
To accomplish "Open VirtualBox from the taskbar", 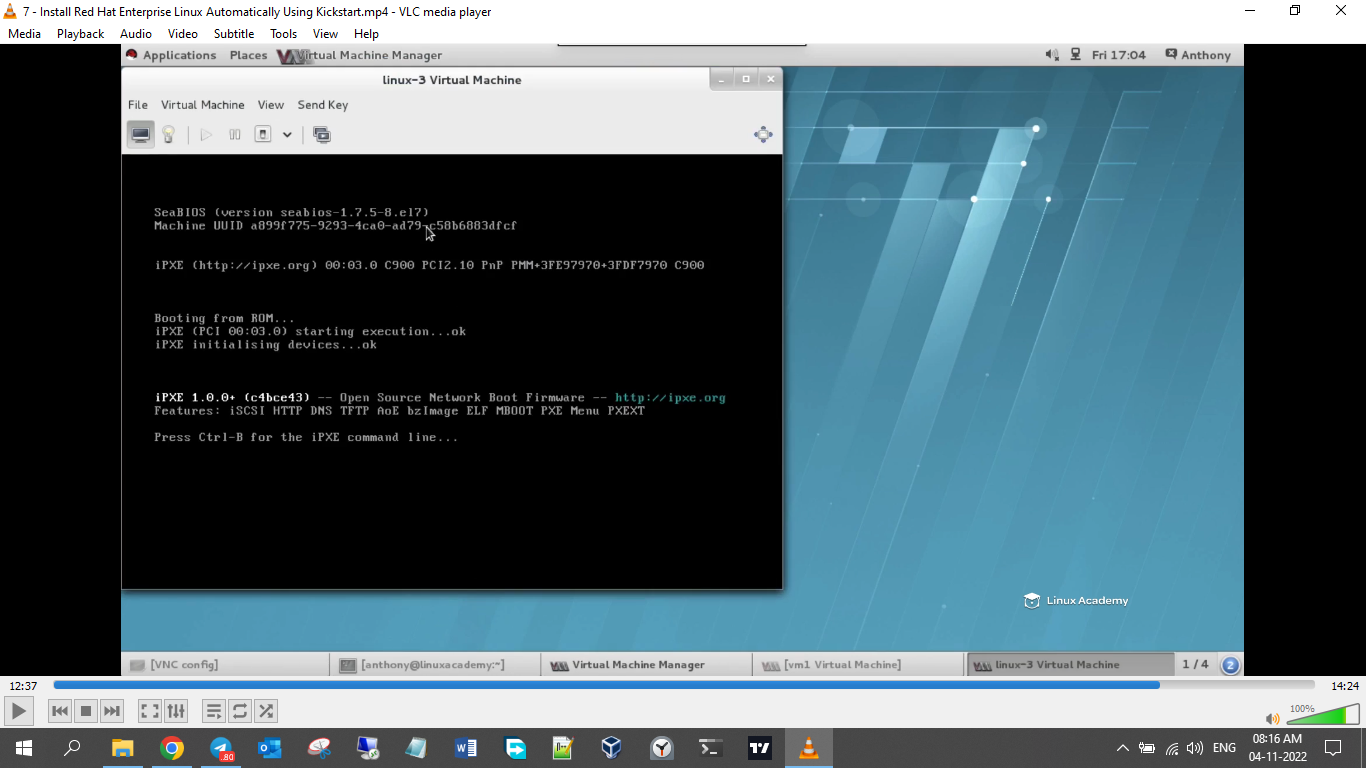I will pyautogui.click(x=612, y=748).
